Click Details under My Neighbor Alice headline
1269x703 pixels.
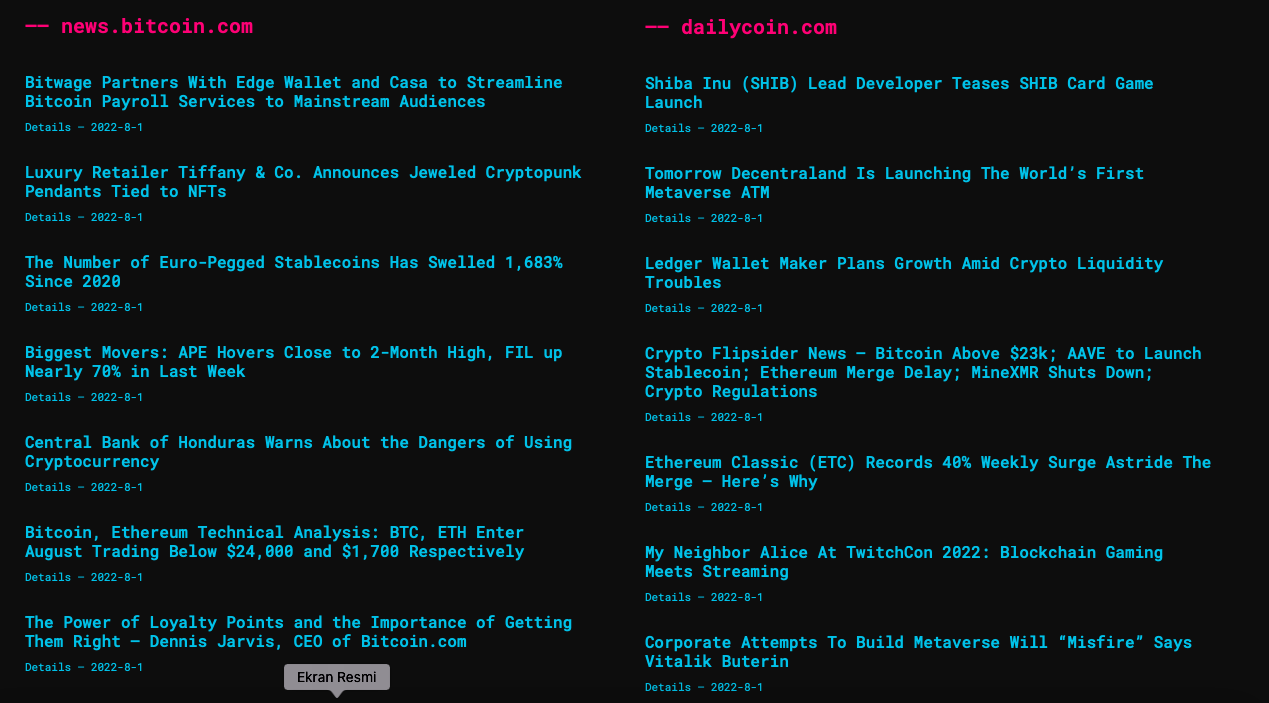[668, 598]
